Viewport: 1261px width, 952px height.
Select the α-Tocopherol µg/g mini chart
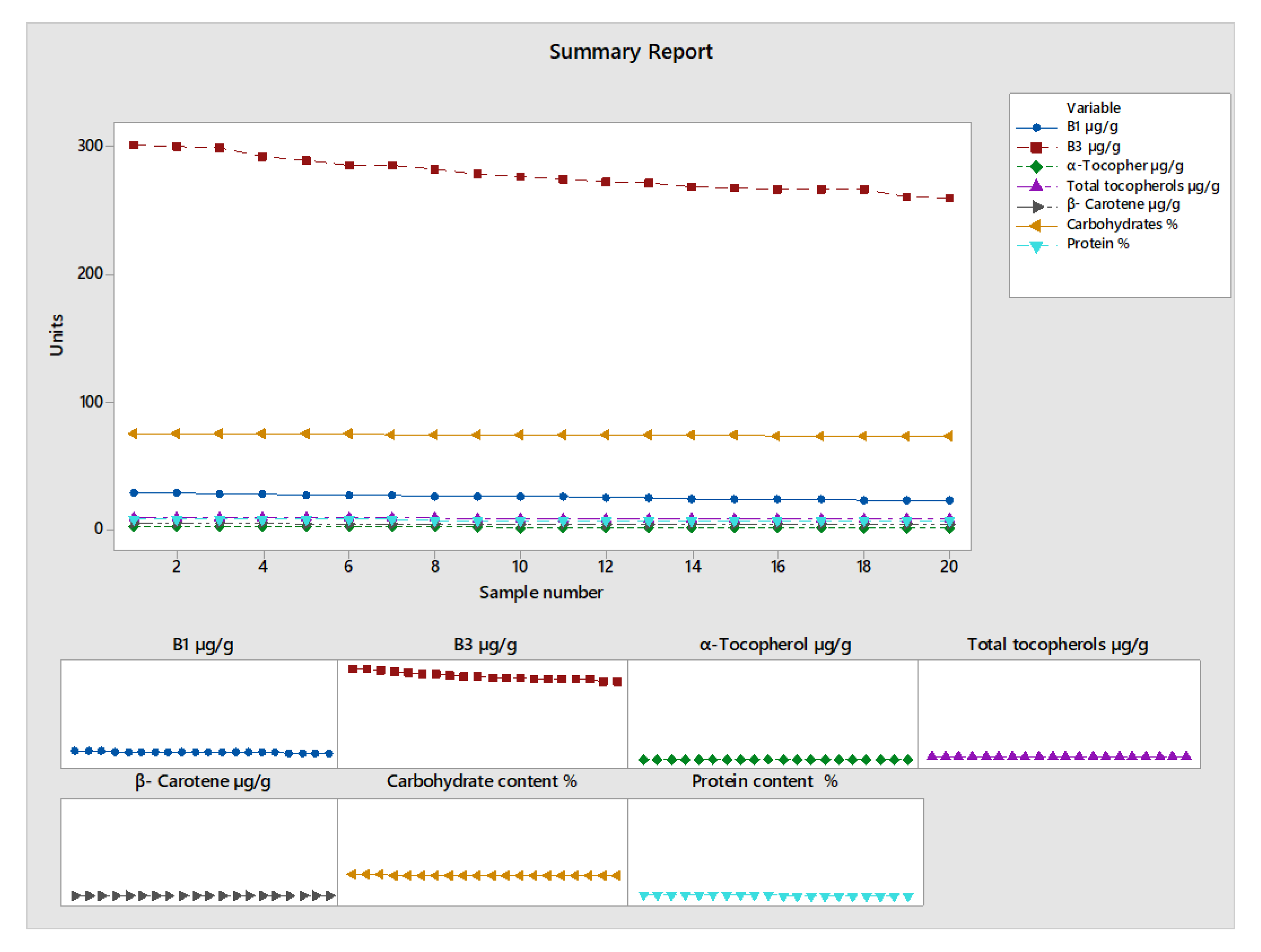pyautogui.click(x=772, y=714)
